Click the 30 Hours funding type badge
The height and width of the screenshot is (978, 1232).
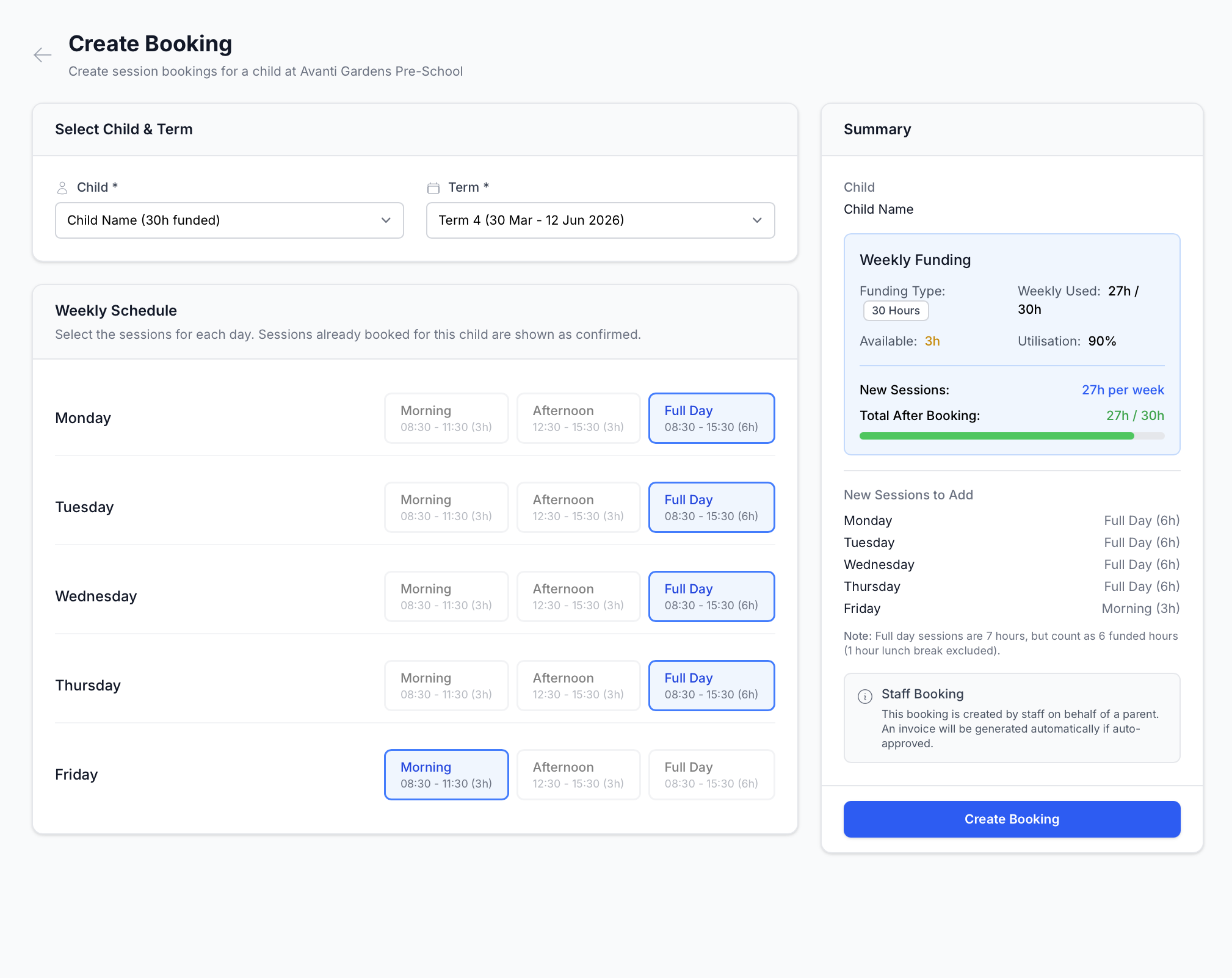(896, 310)
